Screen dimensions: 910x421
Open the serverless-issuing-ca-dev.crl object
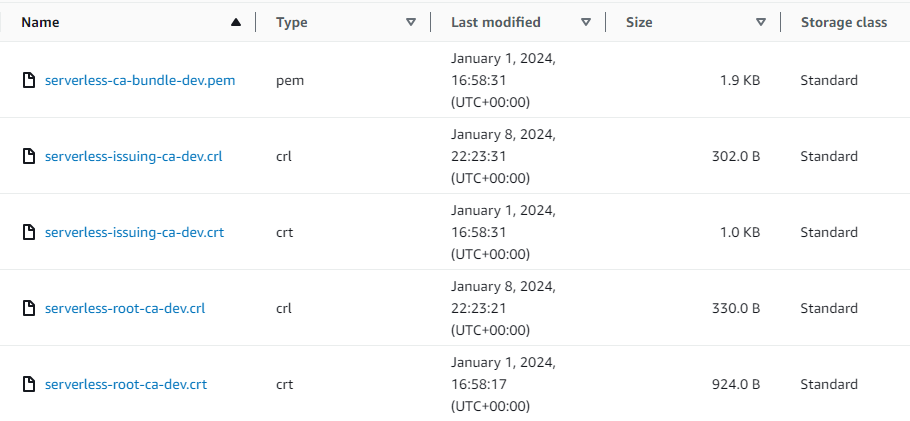(x=133, y=156)
